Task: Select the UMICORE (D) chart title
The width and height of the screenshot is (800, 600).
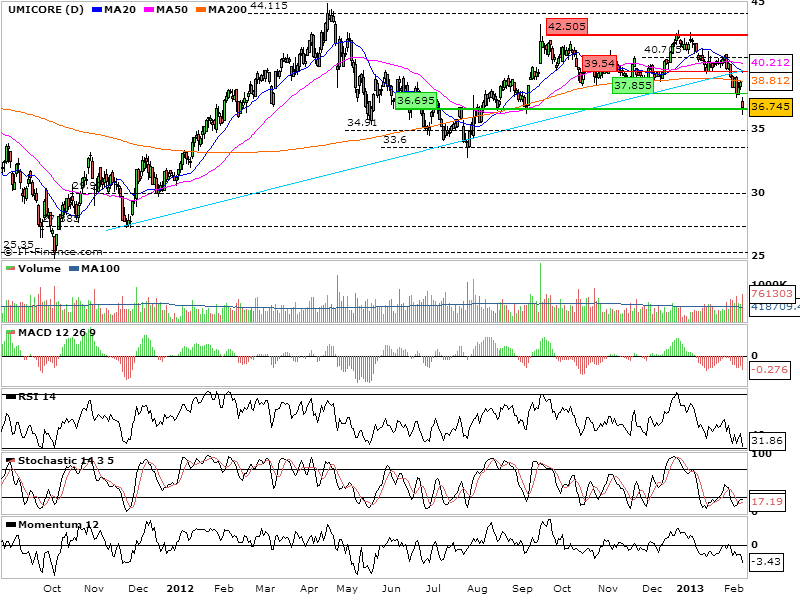Action: 46,10
